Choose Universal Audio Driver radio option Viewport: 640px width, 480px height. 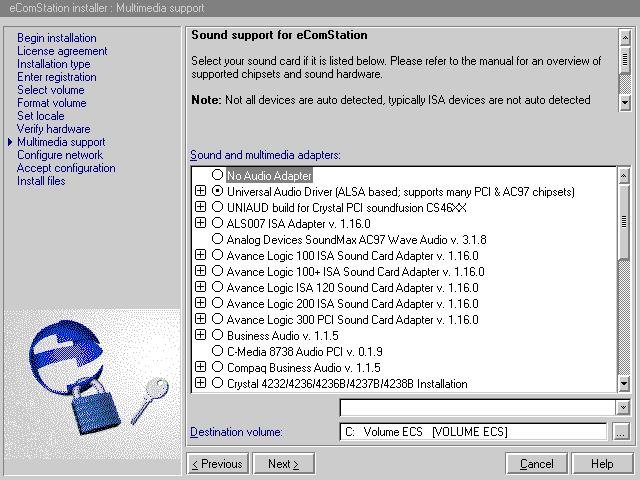217,192
